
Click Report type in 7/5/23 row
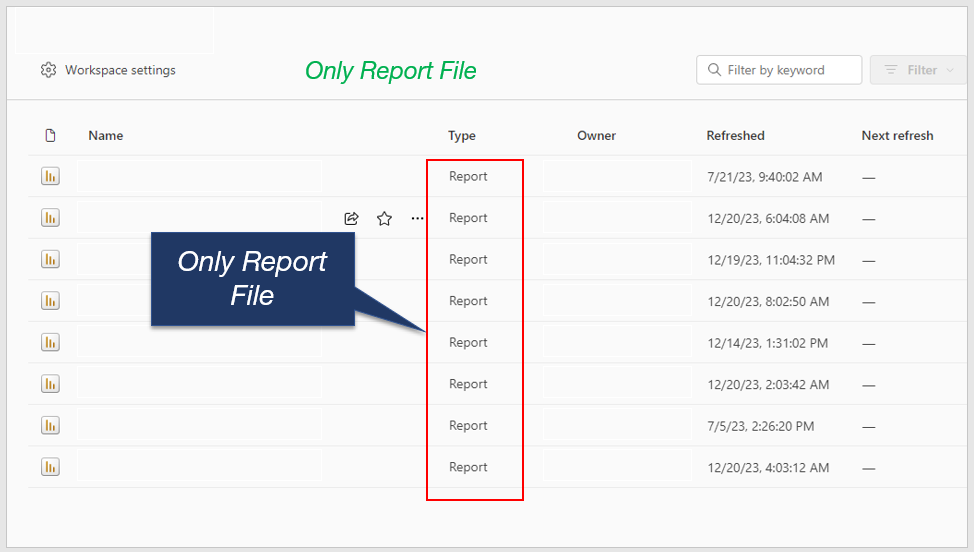[468, 426]
